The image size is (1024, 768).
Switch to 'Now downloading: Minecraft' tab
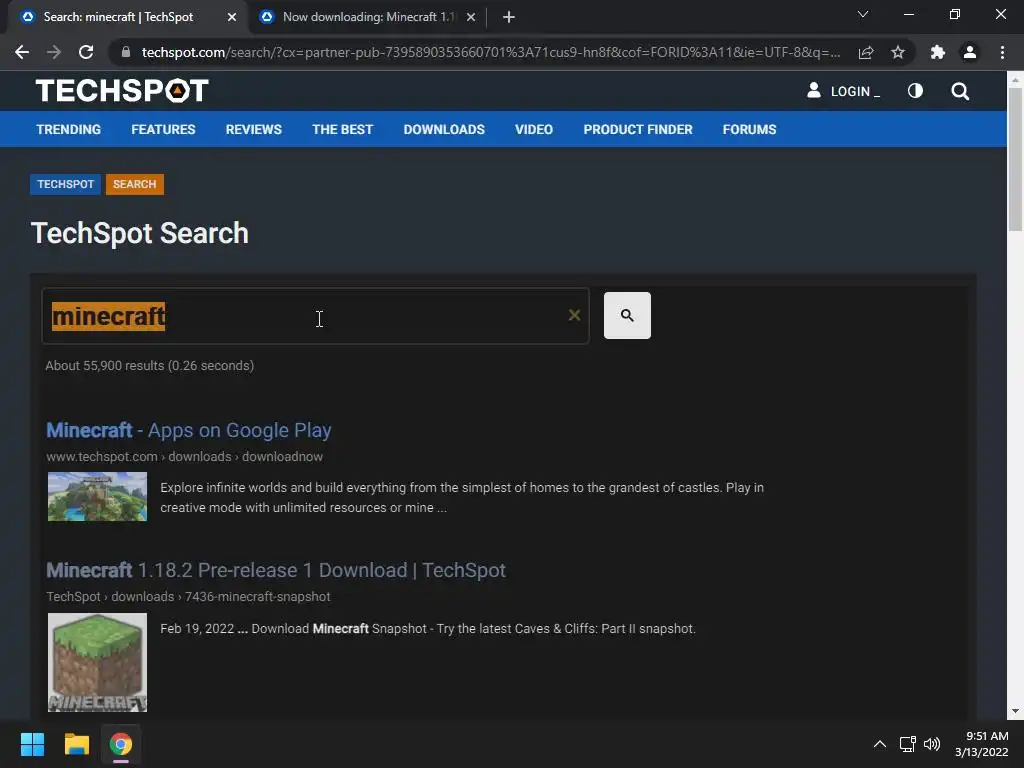368,17
